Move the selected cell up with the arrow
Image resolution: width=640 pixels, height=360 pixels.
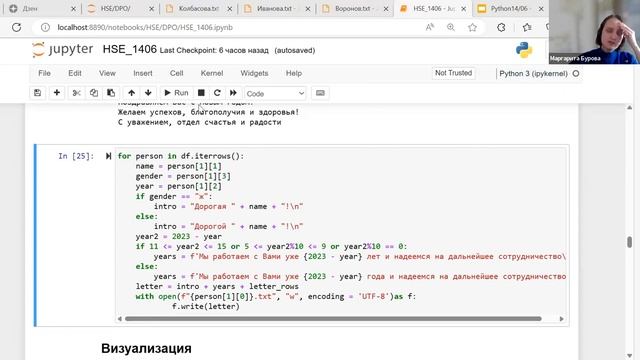point(131,93)
